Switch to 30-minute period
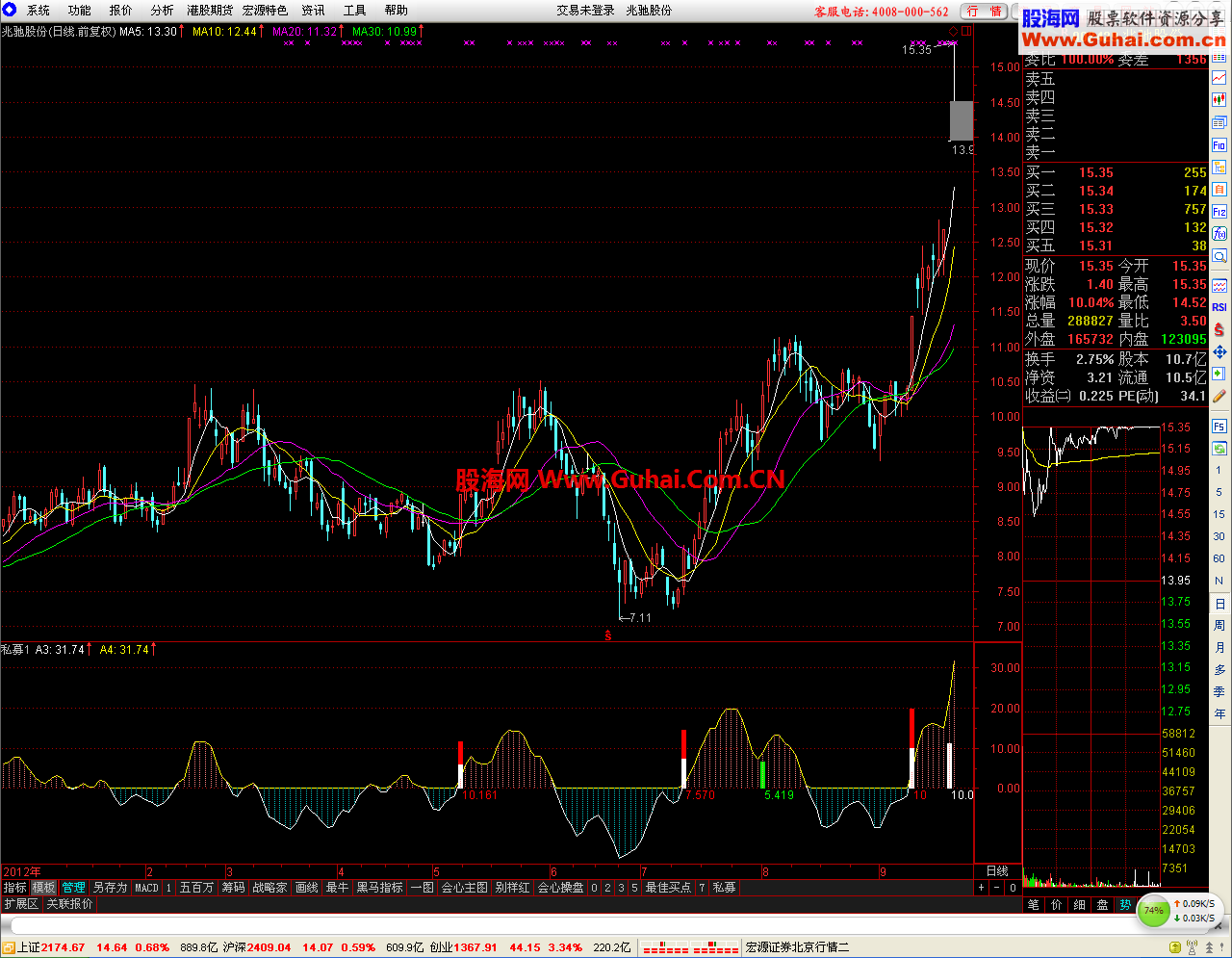Screen dimensions: 1232x958 [1219, 536]
